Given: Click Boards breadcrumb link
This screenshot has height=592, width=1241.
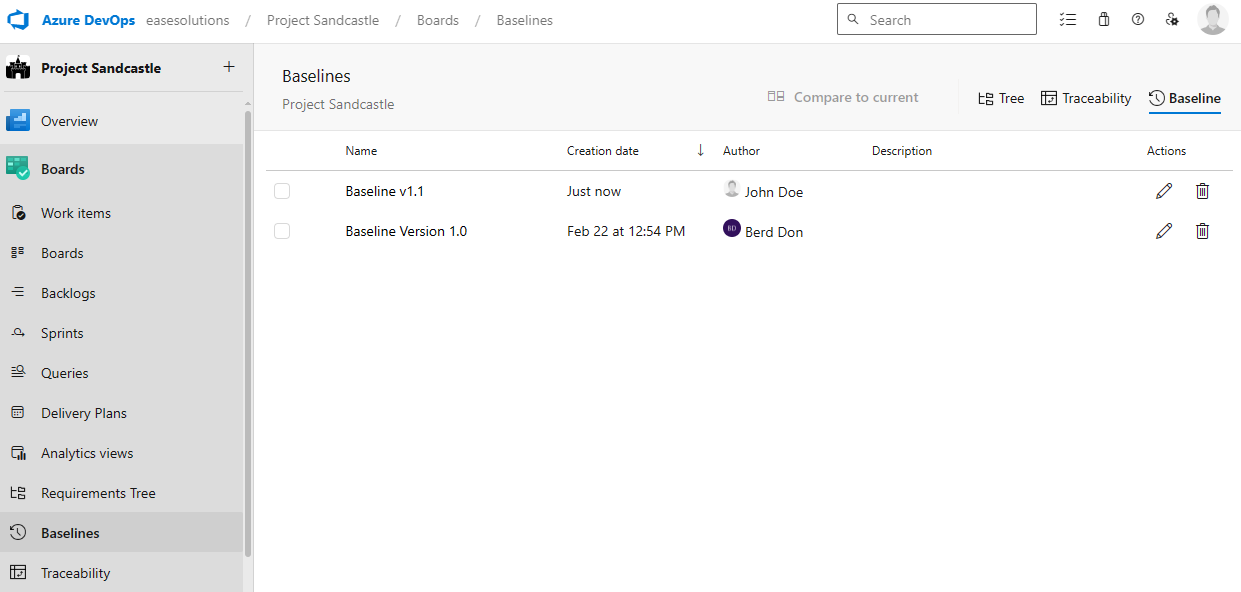Looking at the screenshot, I should 438,20.
